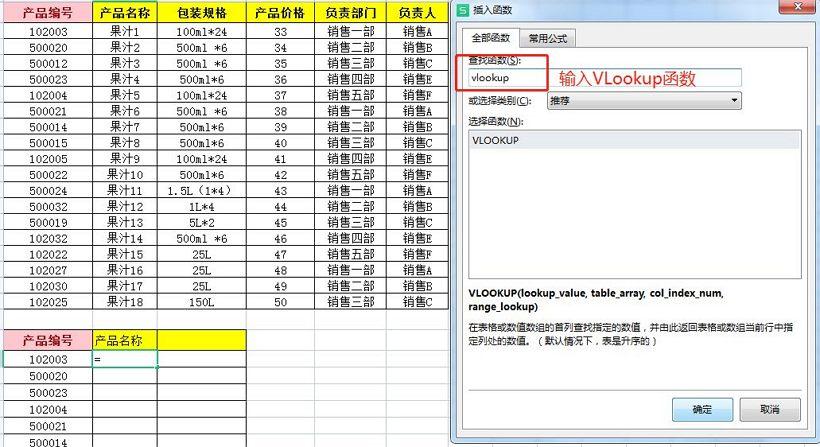This screenshot has height=447, width=820.
Task: Select cell 果汁13
Action: coord(124,222)
